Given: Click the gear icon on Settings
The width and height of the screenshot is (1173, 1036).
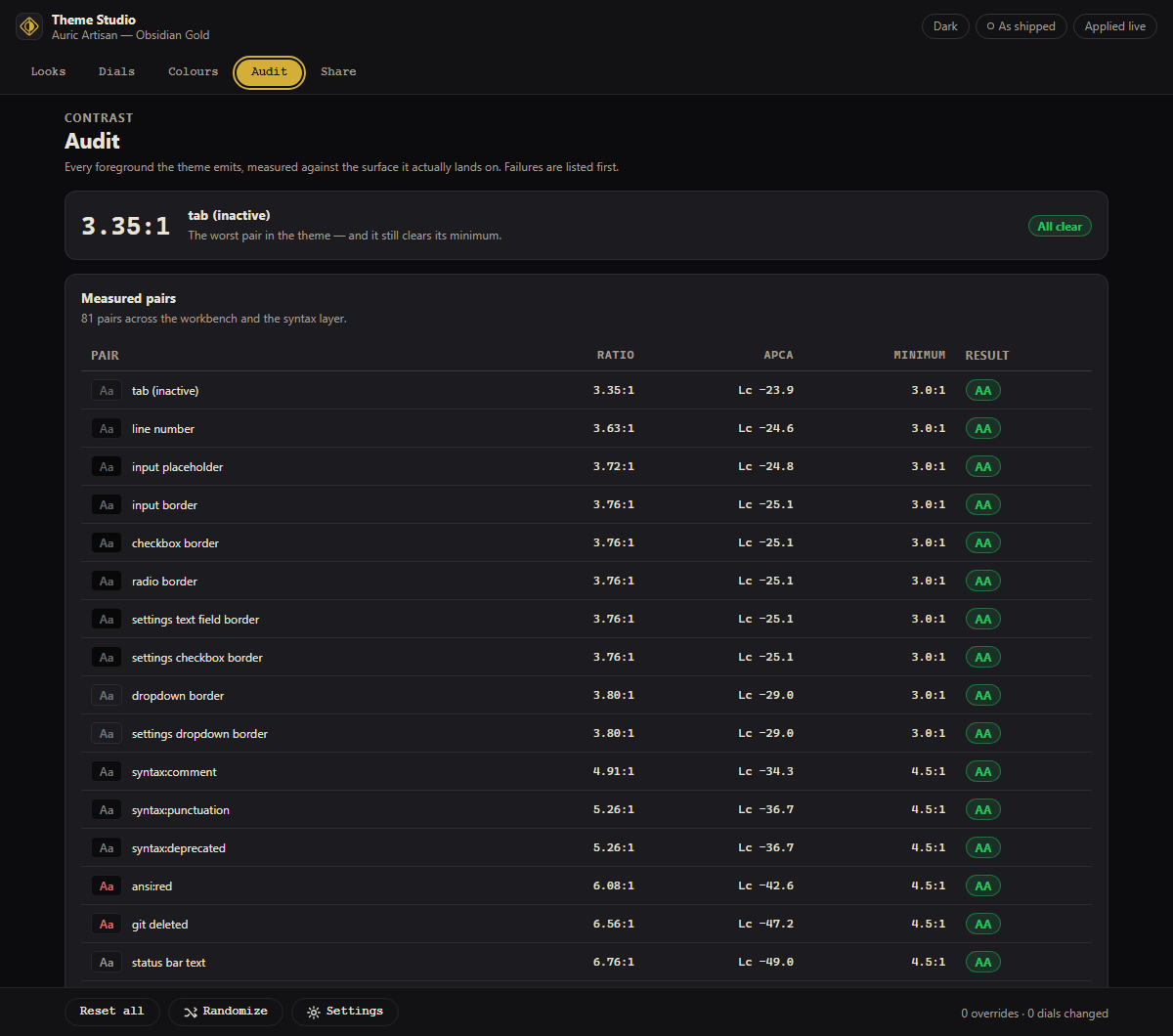Looking at the screenshot, I should pos(314,1012).
